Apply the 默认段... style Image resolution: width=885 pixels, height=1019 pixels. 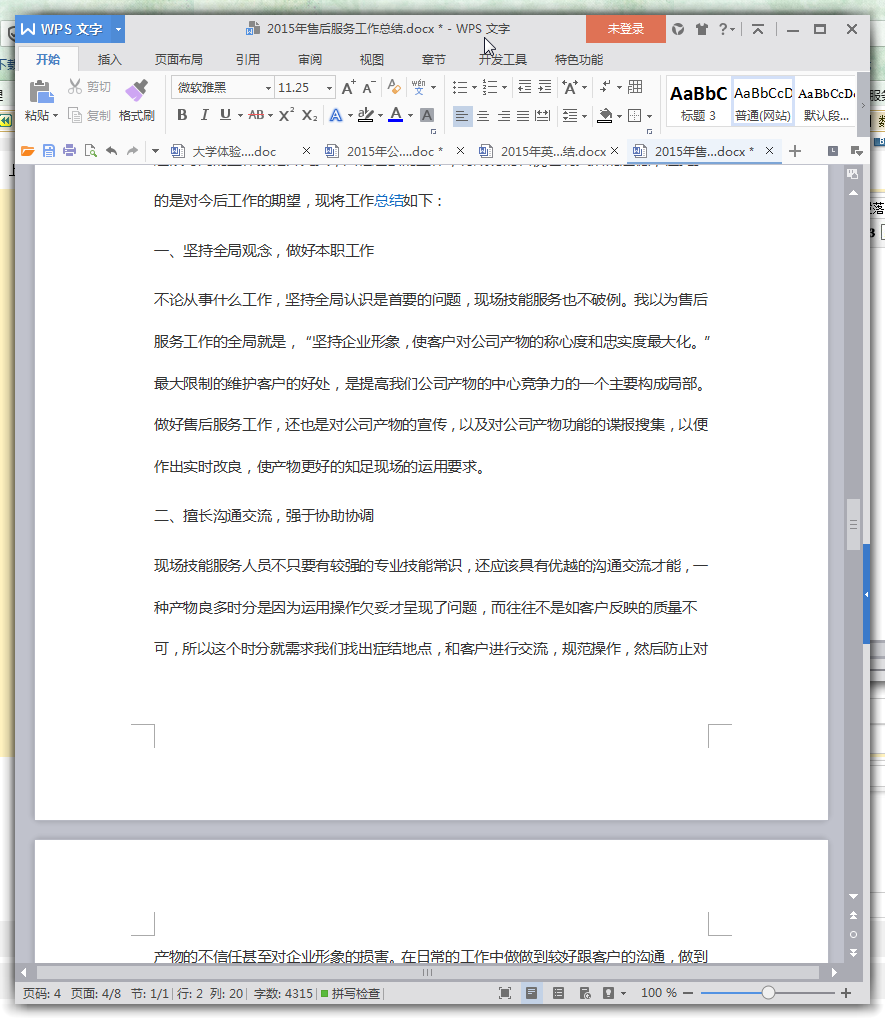tap(826, 103)
